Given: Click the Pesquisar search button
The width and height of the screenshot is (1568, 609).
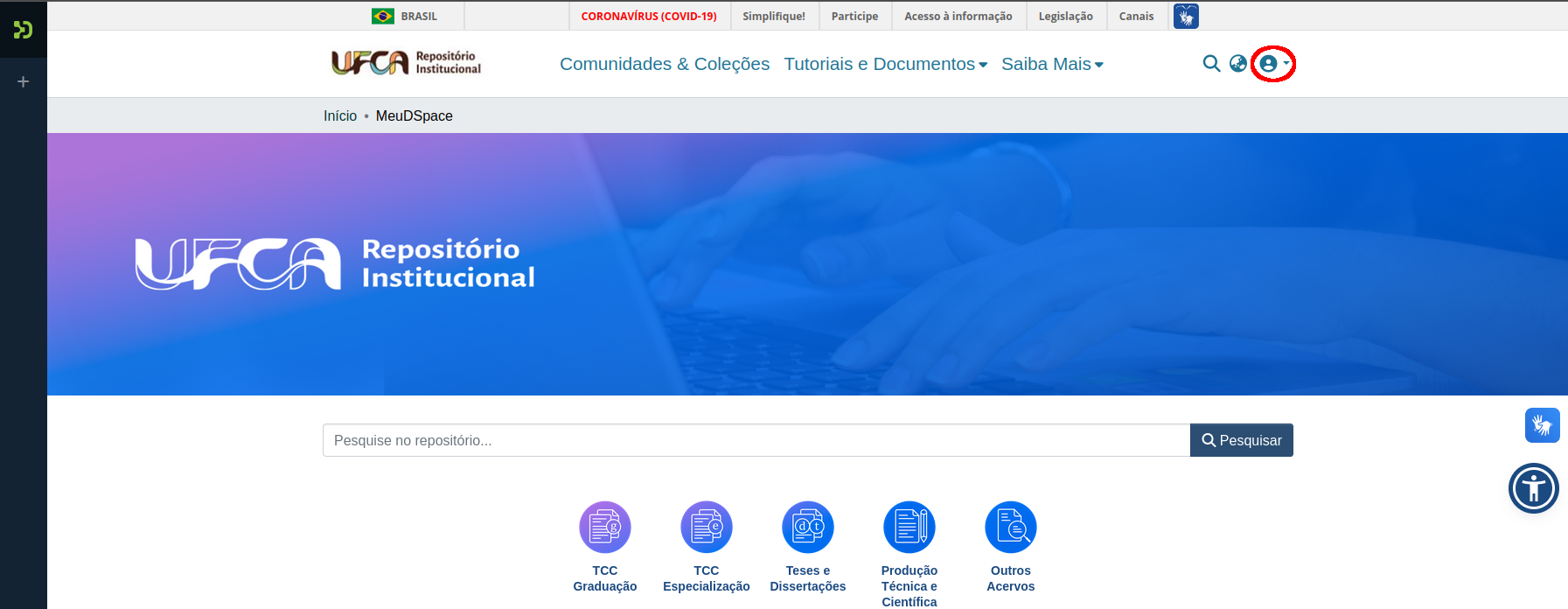Looking at the screenshot, I should [x=1242, y=440].
